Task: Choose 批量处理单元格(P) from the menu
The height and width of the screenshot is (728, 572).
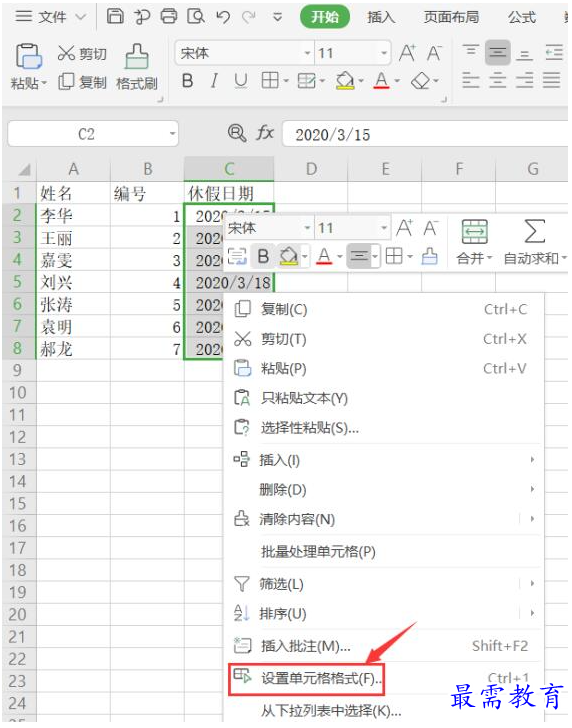Action: click(384, 552)
